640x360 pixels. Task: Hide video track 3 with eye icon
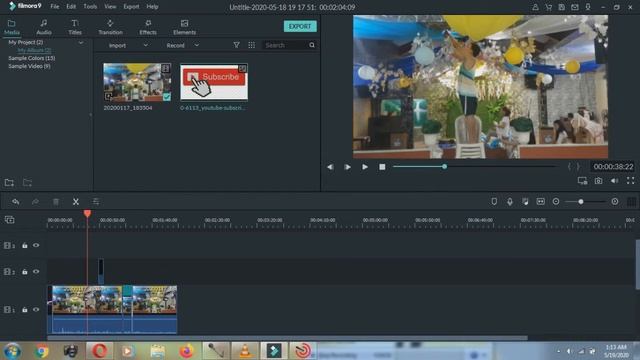tap(36, 245)
